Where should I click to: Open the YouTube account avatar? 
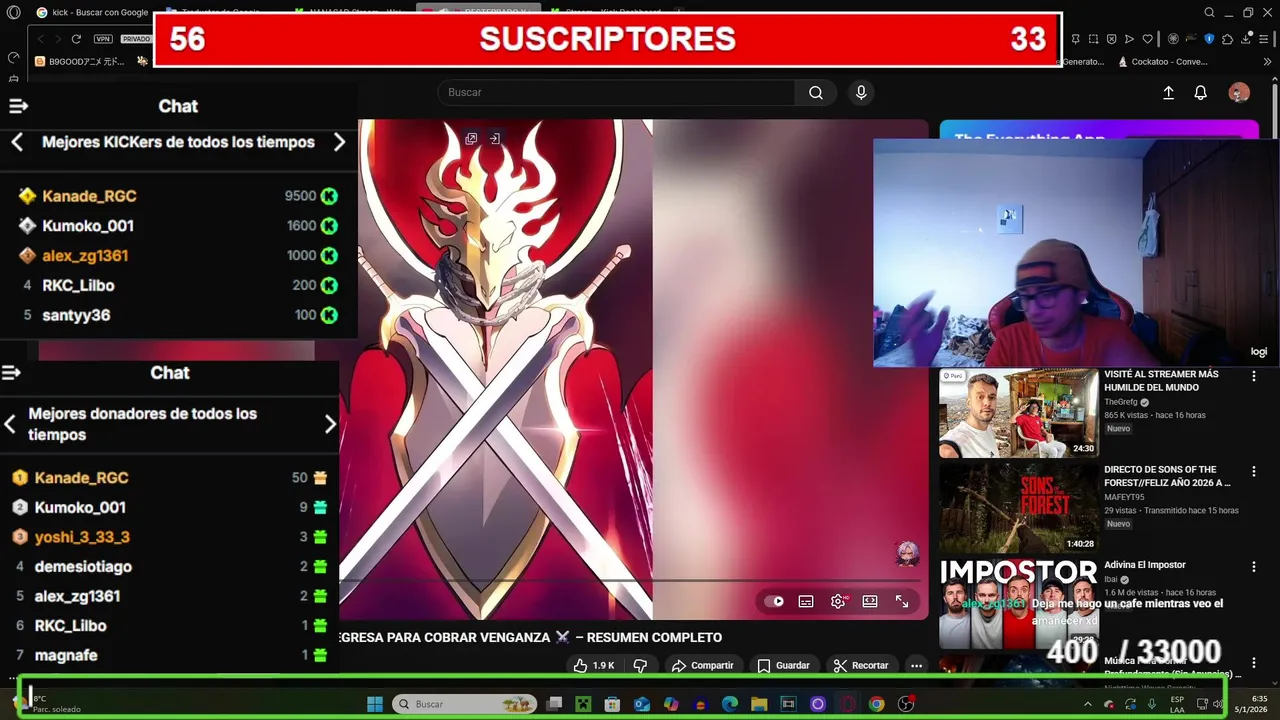(1239, 92)
